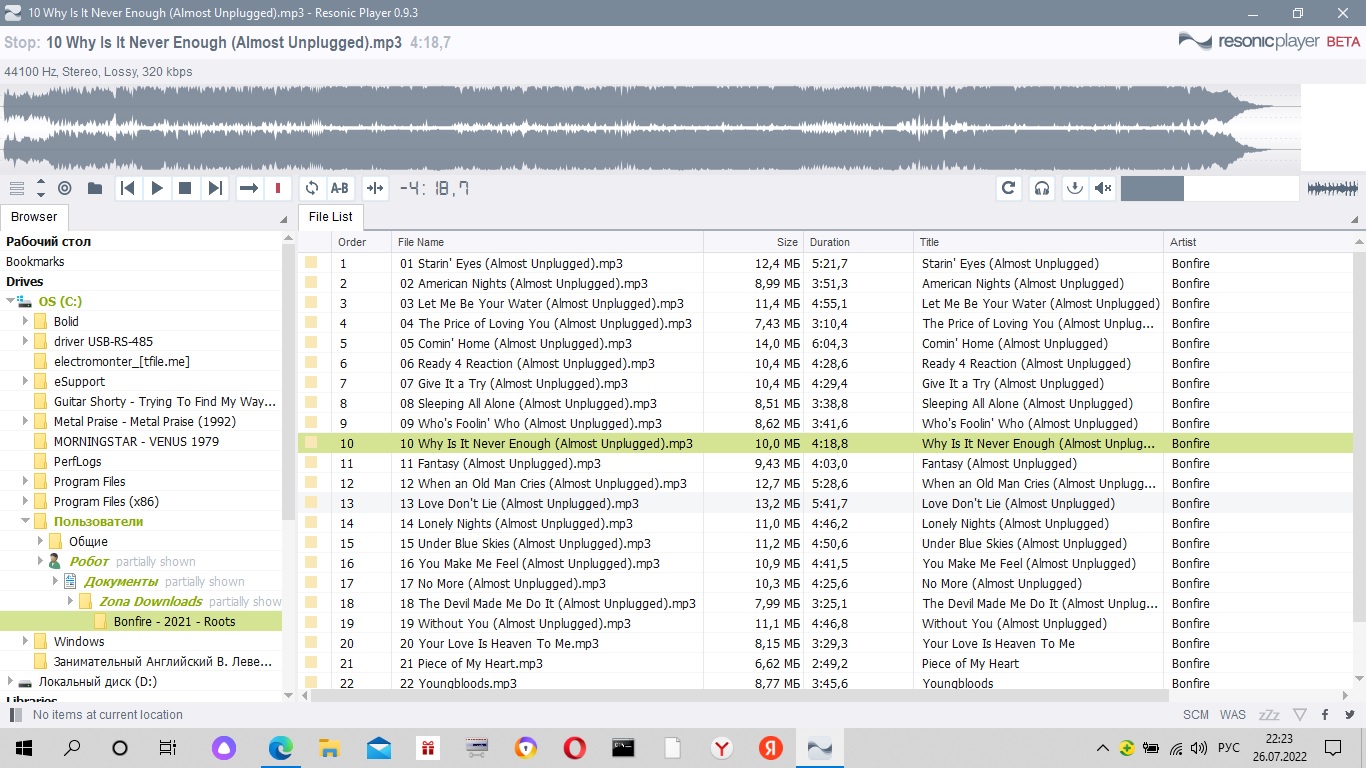Stop playback with the Stop button
This screenshot has height=768, width=1366.
(185, 188)
